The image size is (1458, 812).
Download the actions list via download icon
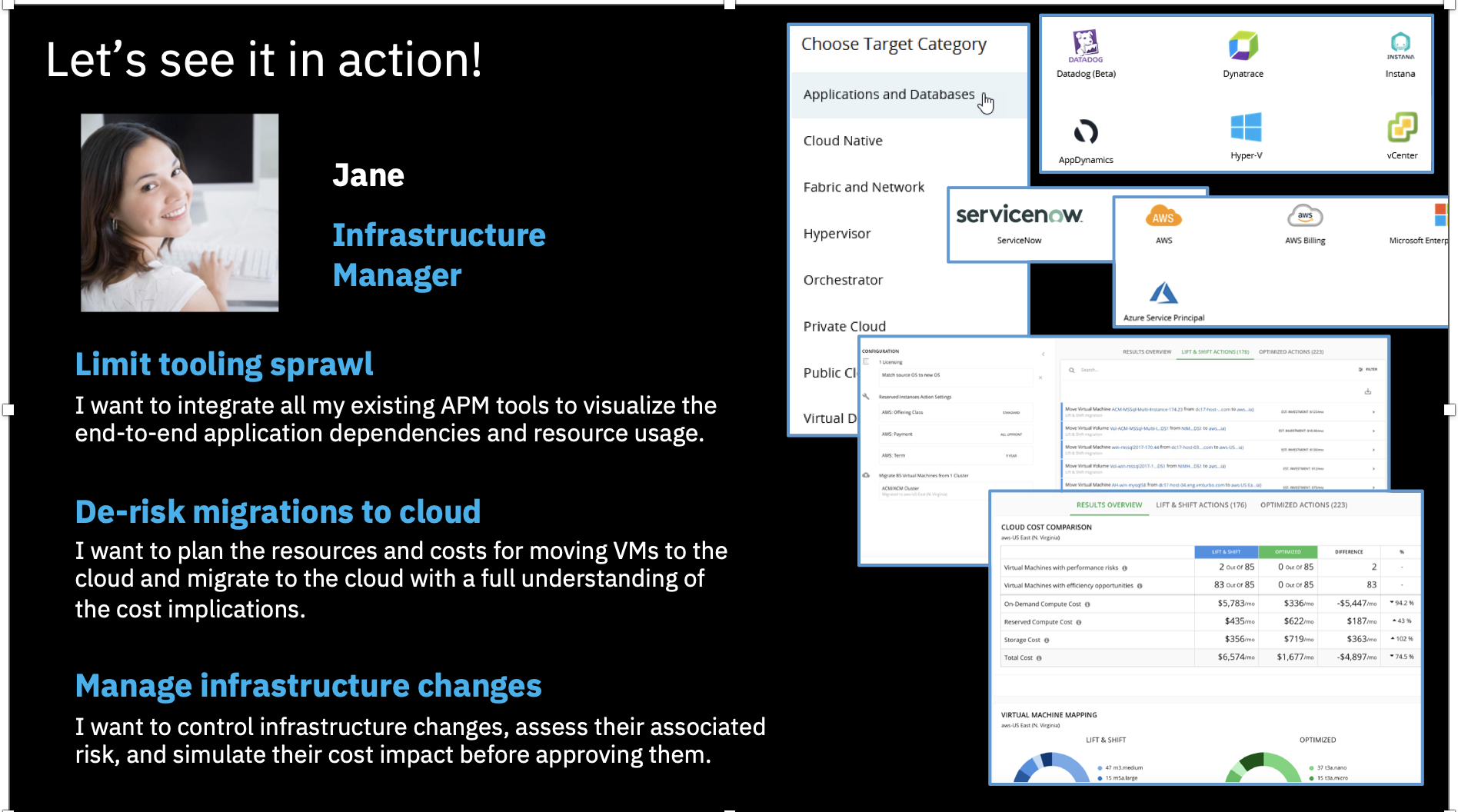pyautogui.click(x=1368, y=391)
